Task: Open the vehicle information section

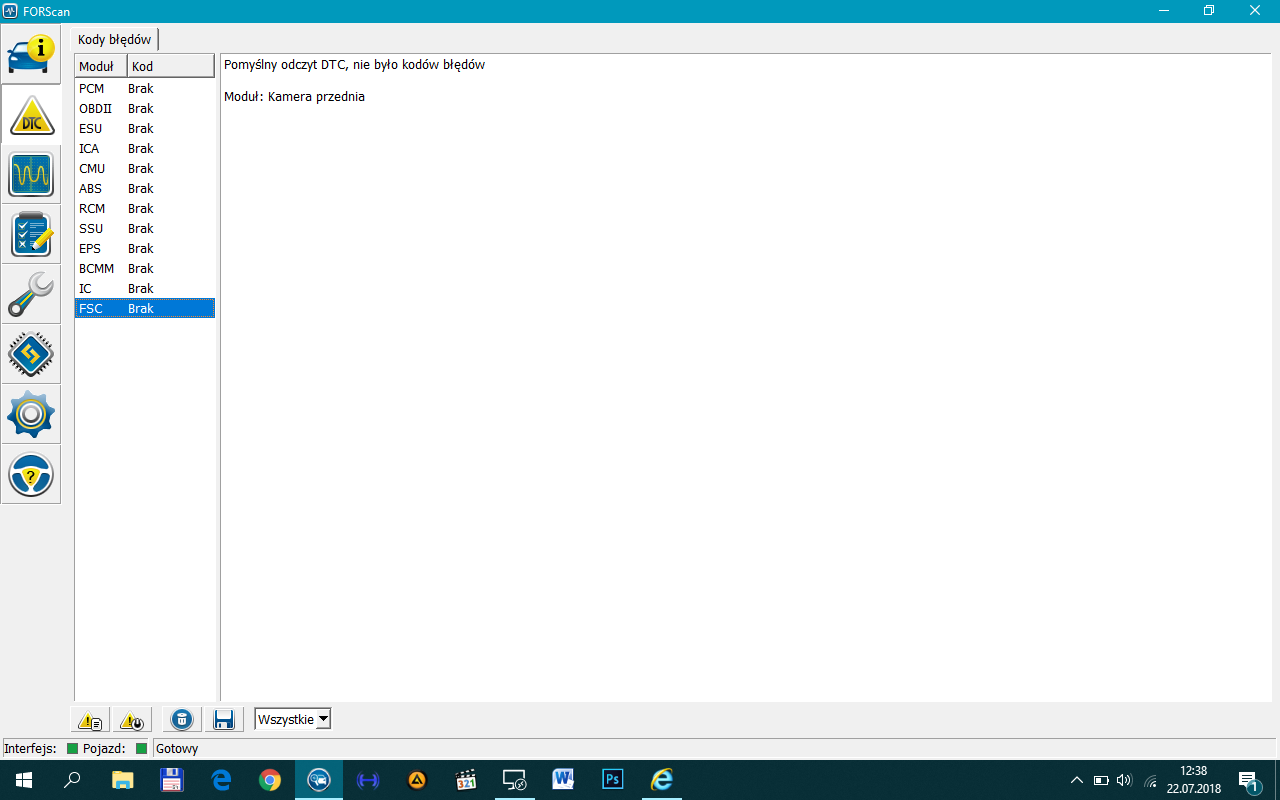Action: (x=31, y=54)
